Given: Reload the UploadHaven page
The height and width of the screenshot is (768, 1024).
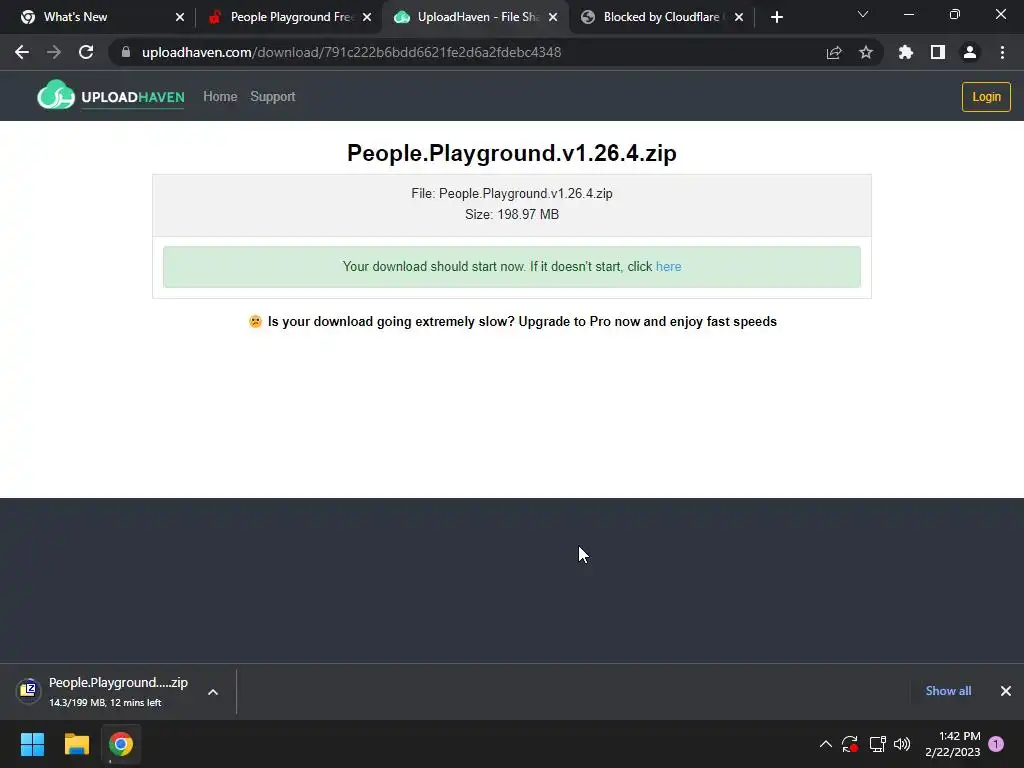Looking at the screenshot, I should tap(86, 52).
